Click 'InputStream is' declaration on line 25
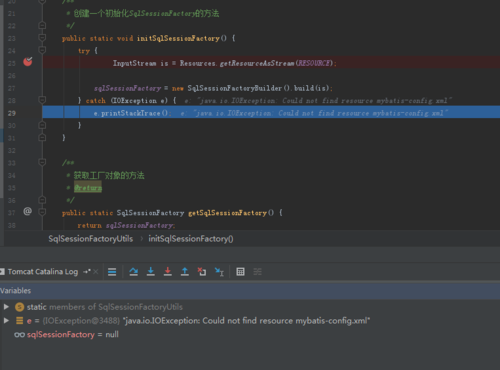 pos(141,63)
